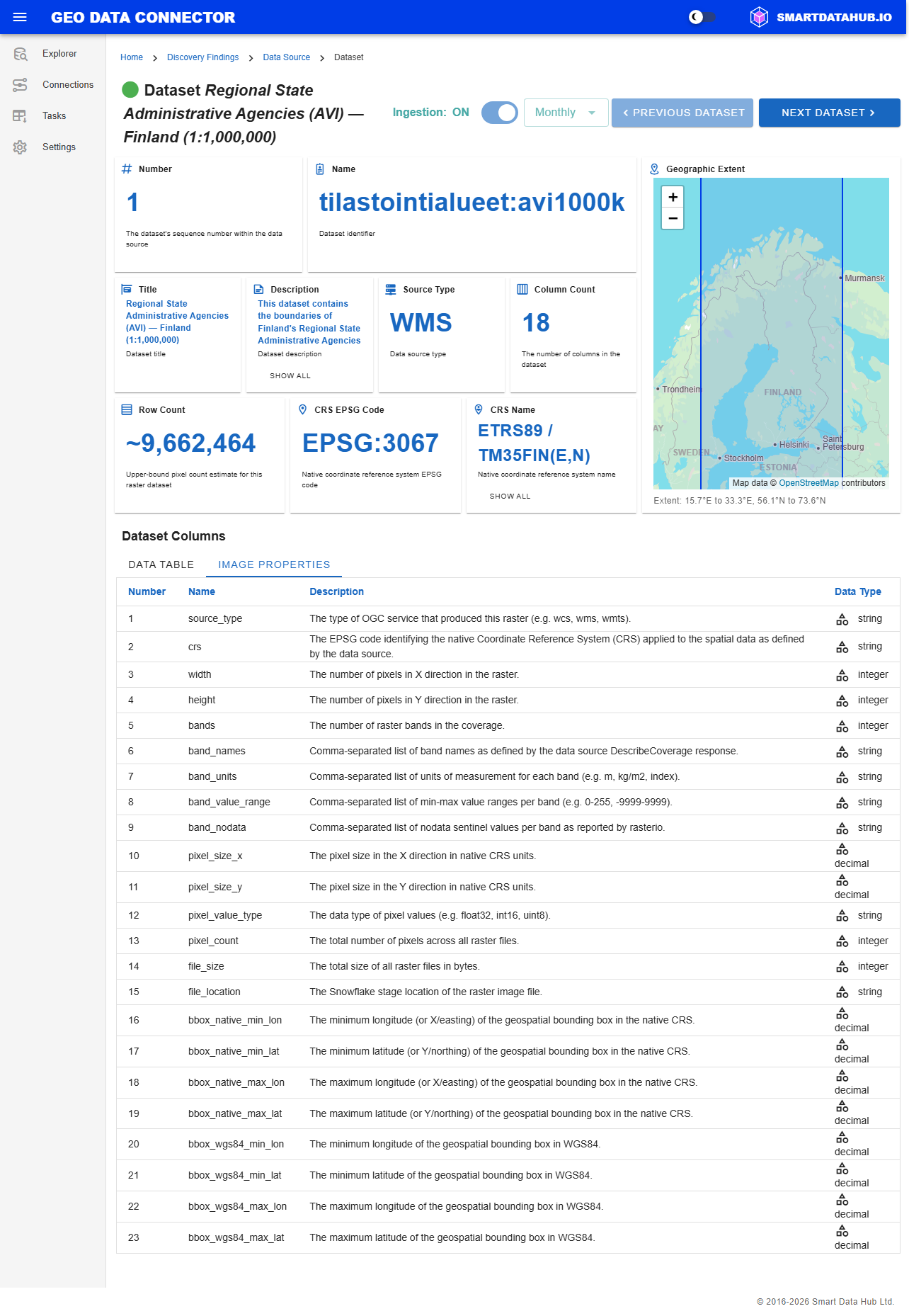Click the copyright footer text
The image size is (909, 1316).
[825, 1302]
